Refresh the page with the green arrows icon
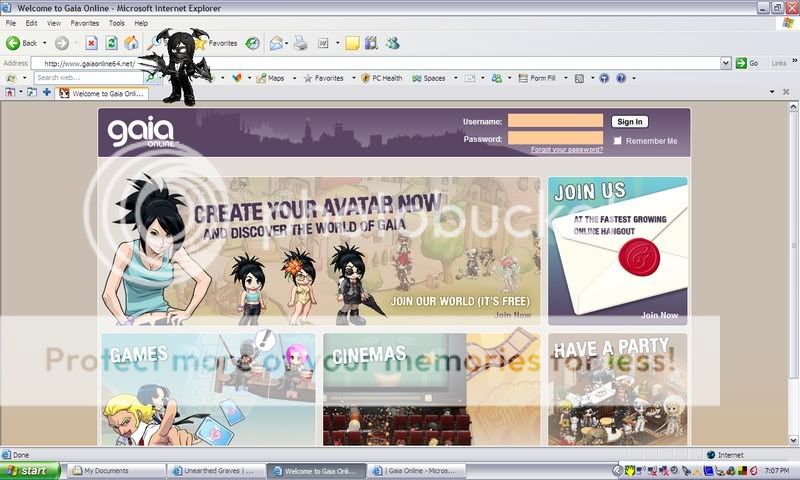This screenshot has width=800, height=480. tap(111, 43)
